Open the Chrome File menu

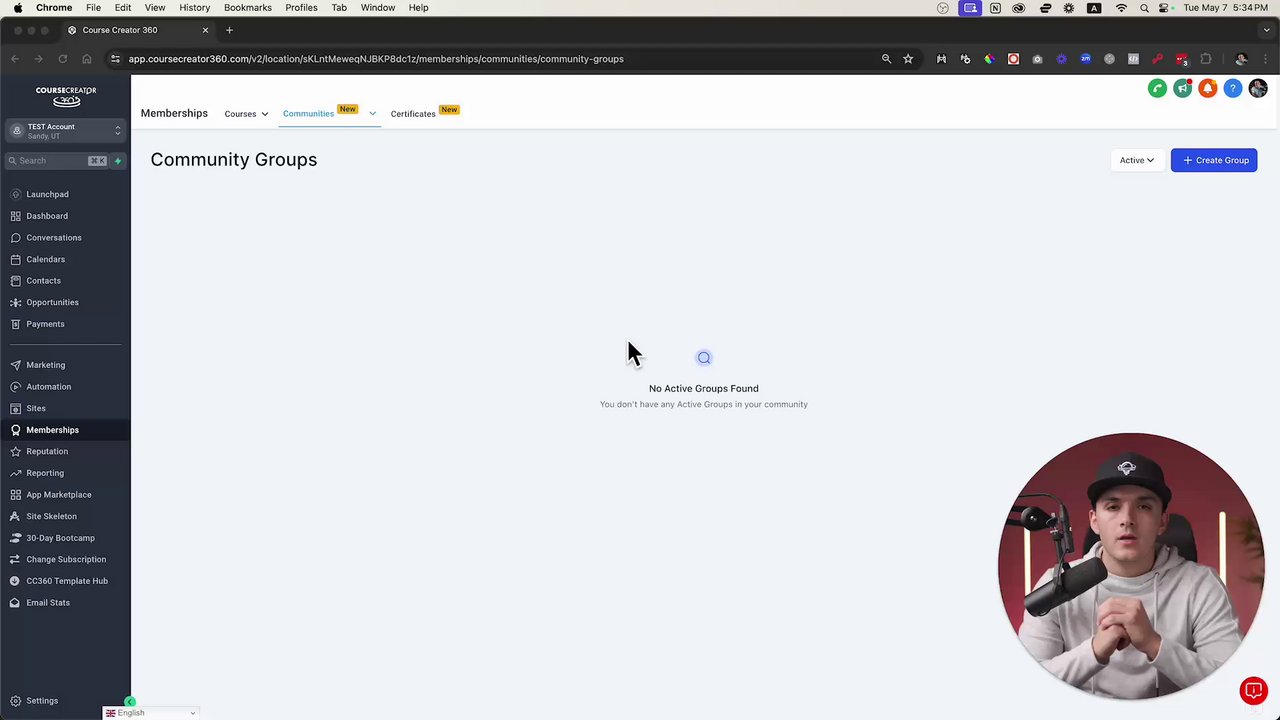(x=93, y=8)
